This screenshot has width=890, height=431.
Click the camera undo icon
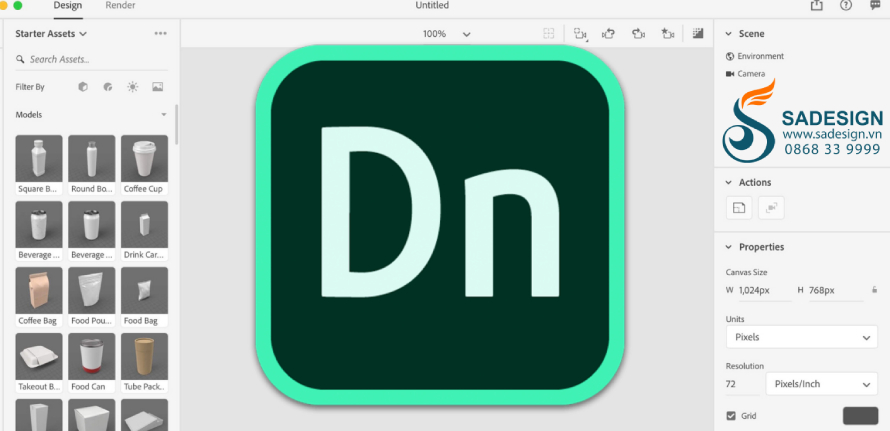(x=608, y=34)
